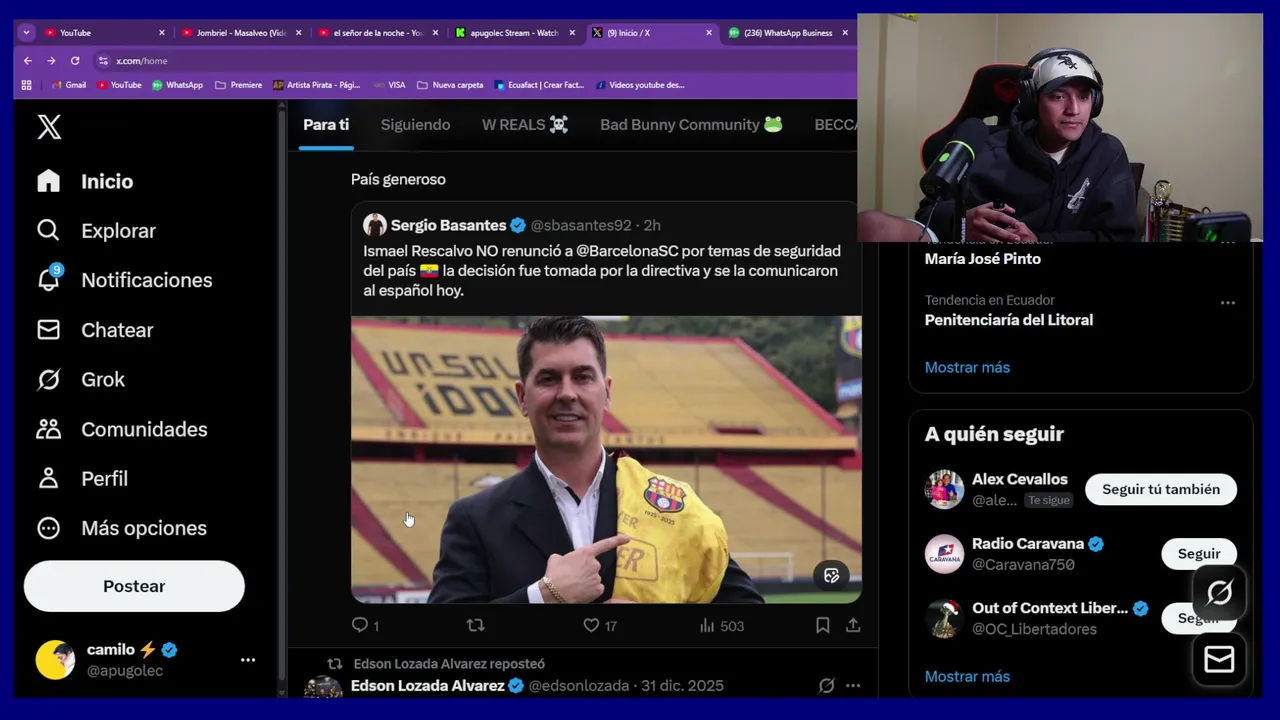This screenshot has width=1280, height=720.
Task: Click the repost icon under the post
Action: pyautogui.click(x=476, y=625)
